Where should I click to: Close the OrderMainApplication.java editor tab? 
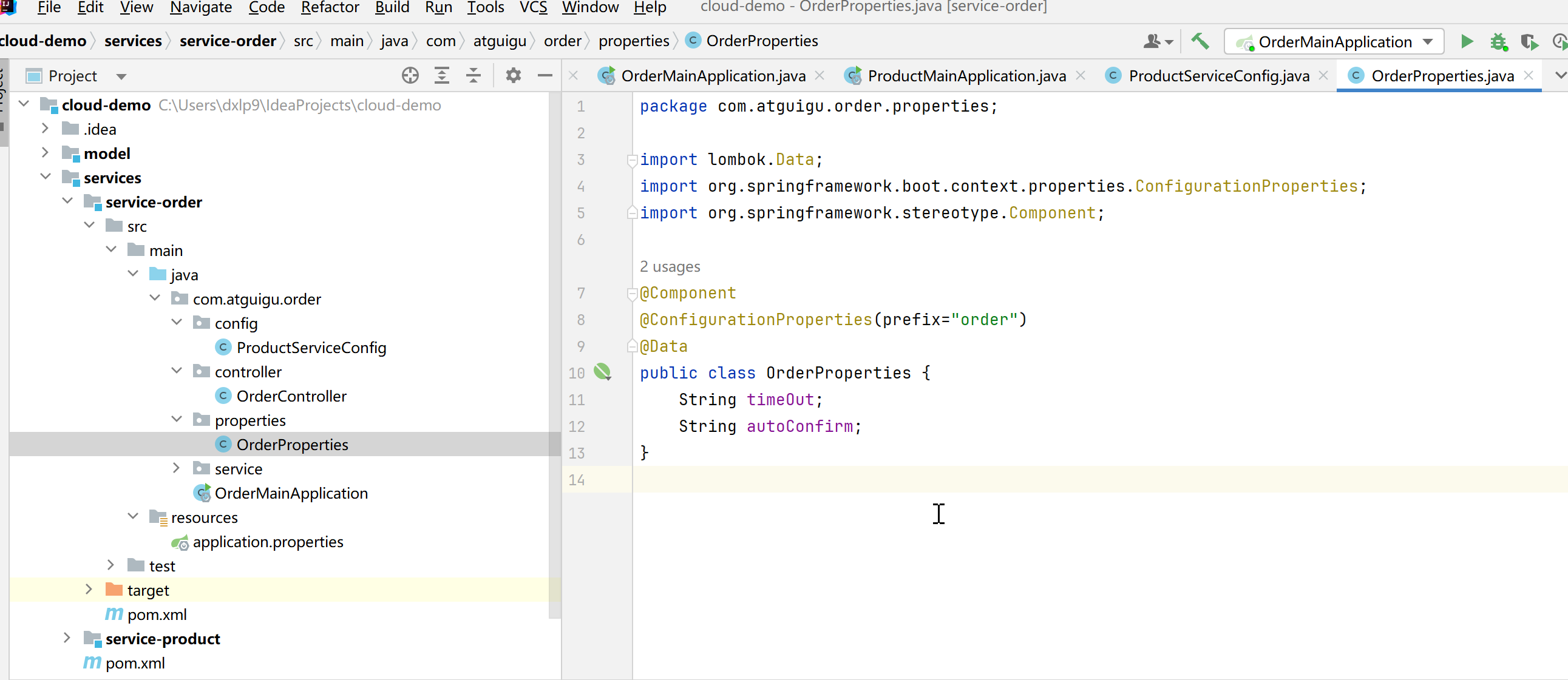[x=820, y=75]
